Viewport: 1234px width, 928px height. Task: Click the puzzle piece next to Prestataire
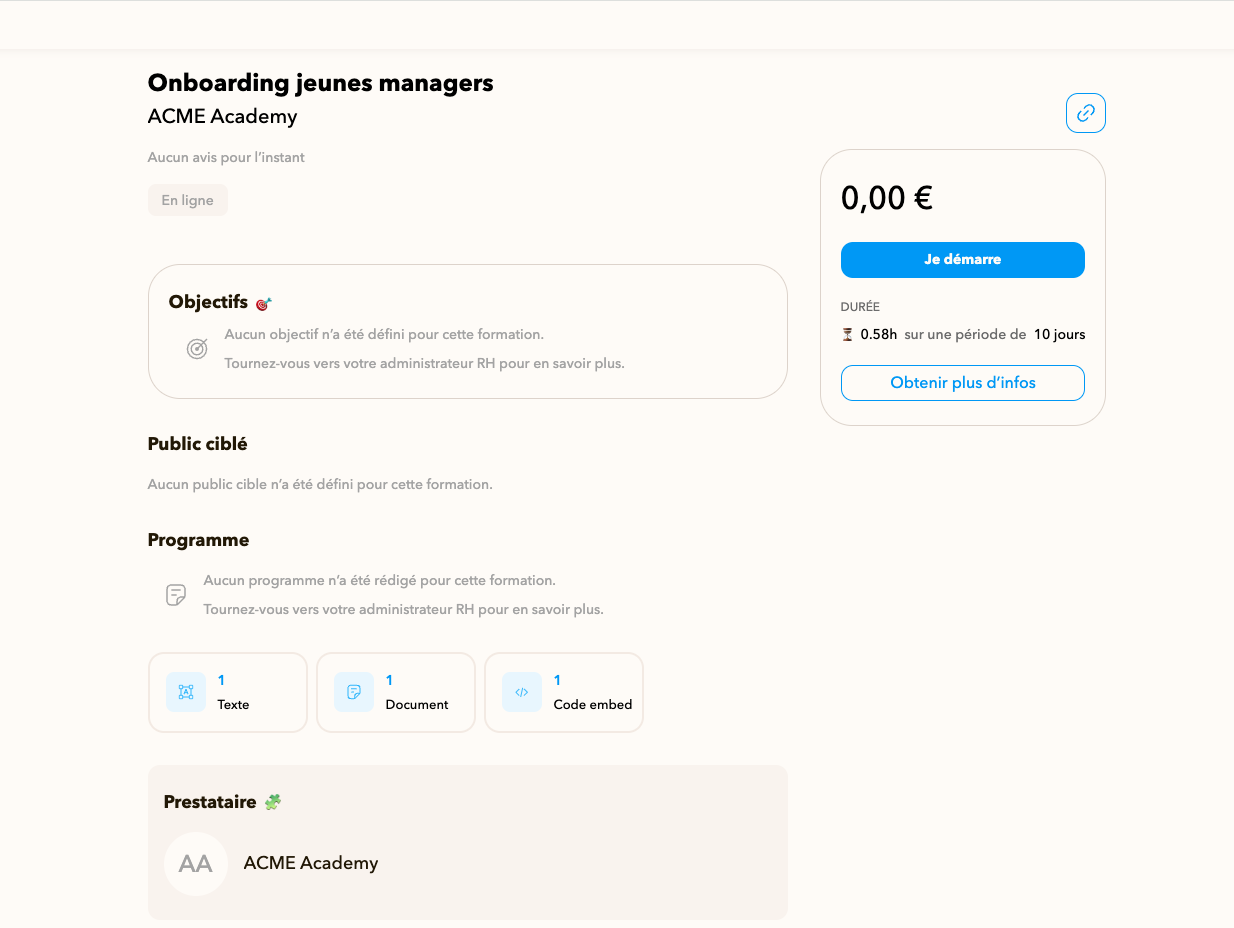click(273, 802)
